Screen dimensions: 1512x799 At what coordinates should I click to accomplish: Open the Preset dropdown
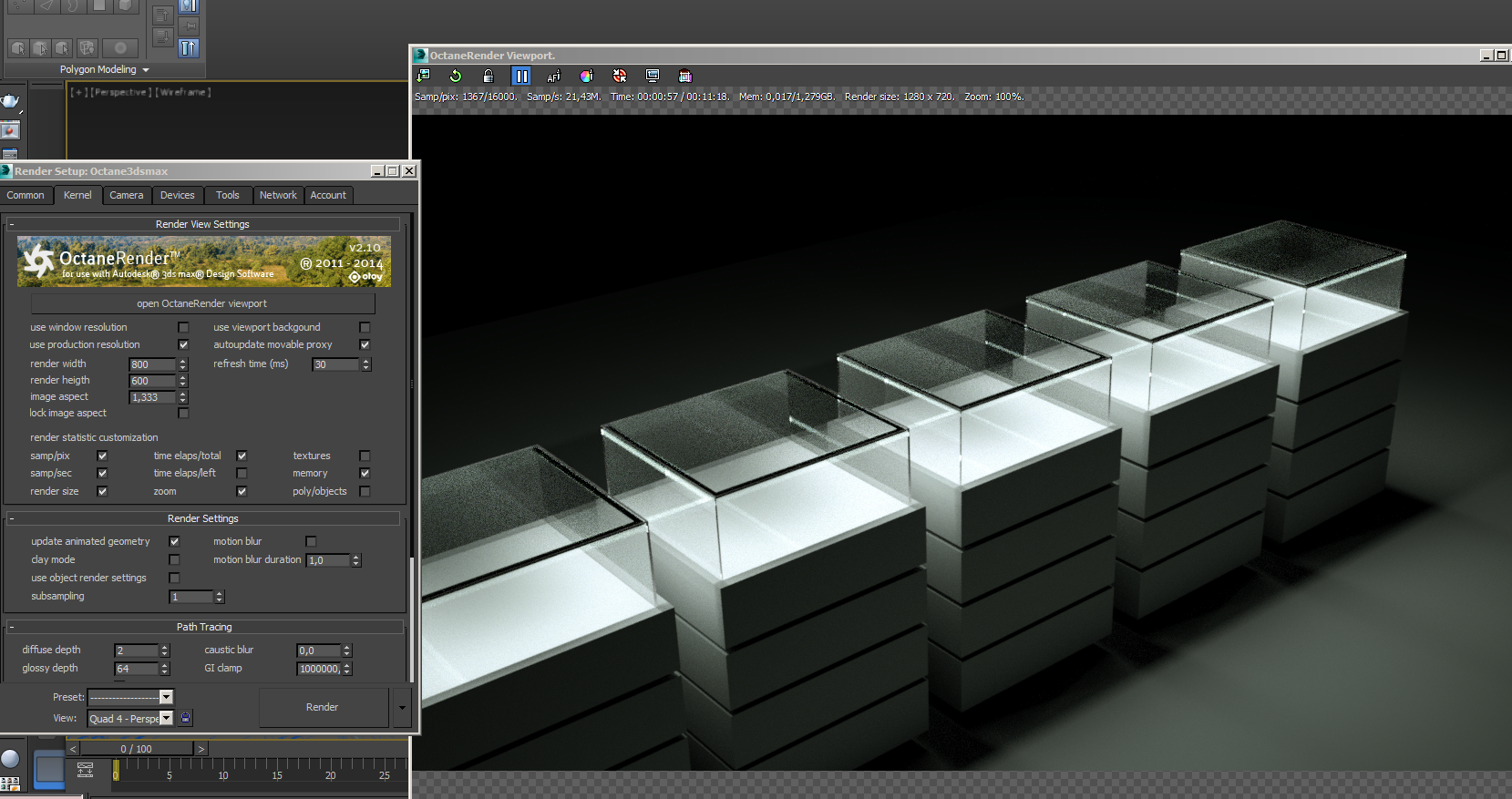tap(166, 697)
